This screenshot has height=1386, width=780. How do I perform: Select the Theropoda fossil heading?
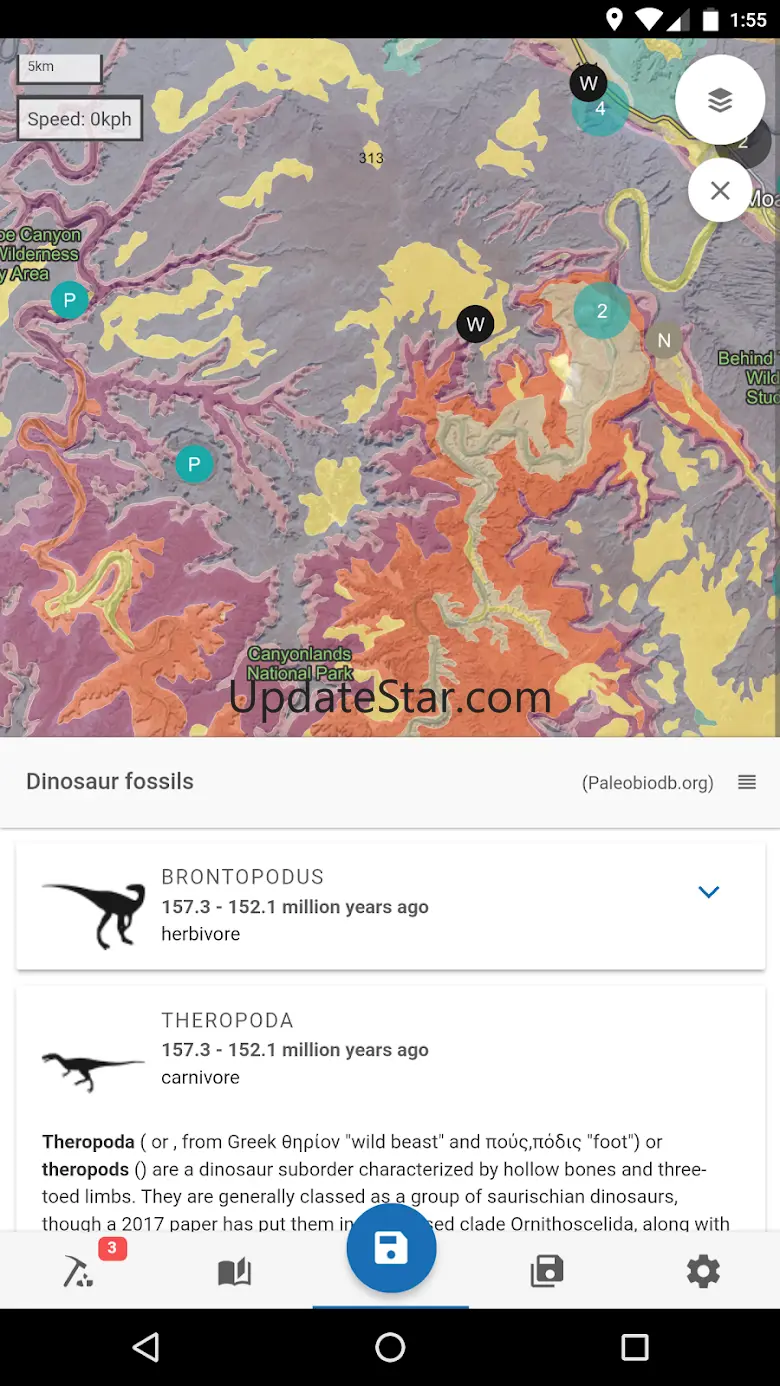(227, 1020)
